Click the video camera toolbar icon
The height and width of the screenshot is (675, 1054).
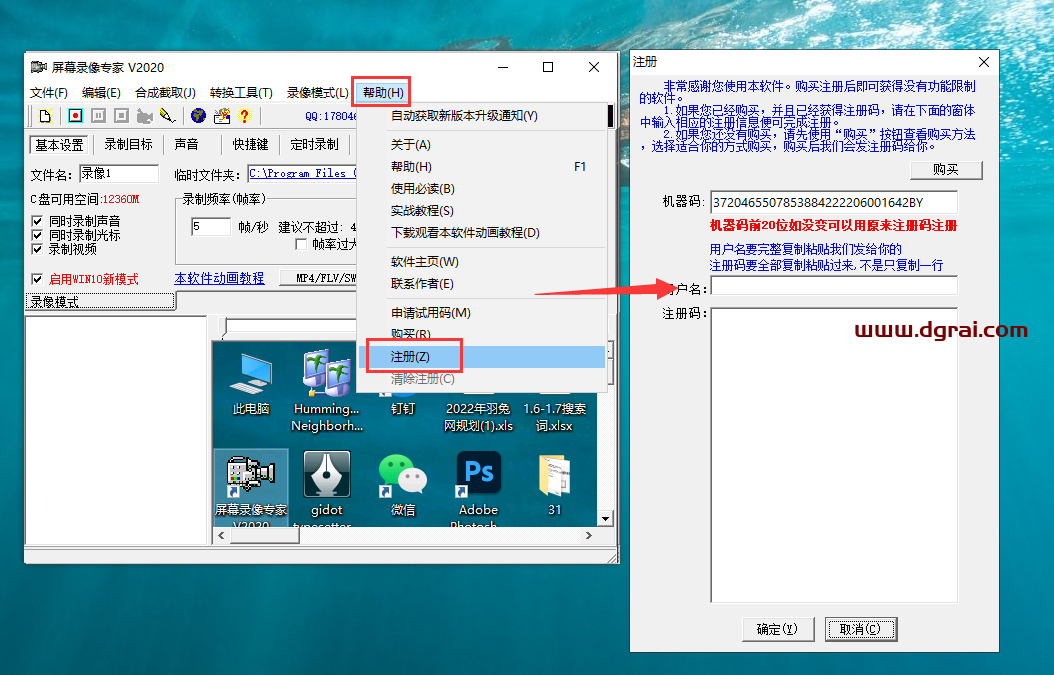(145, 117)
